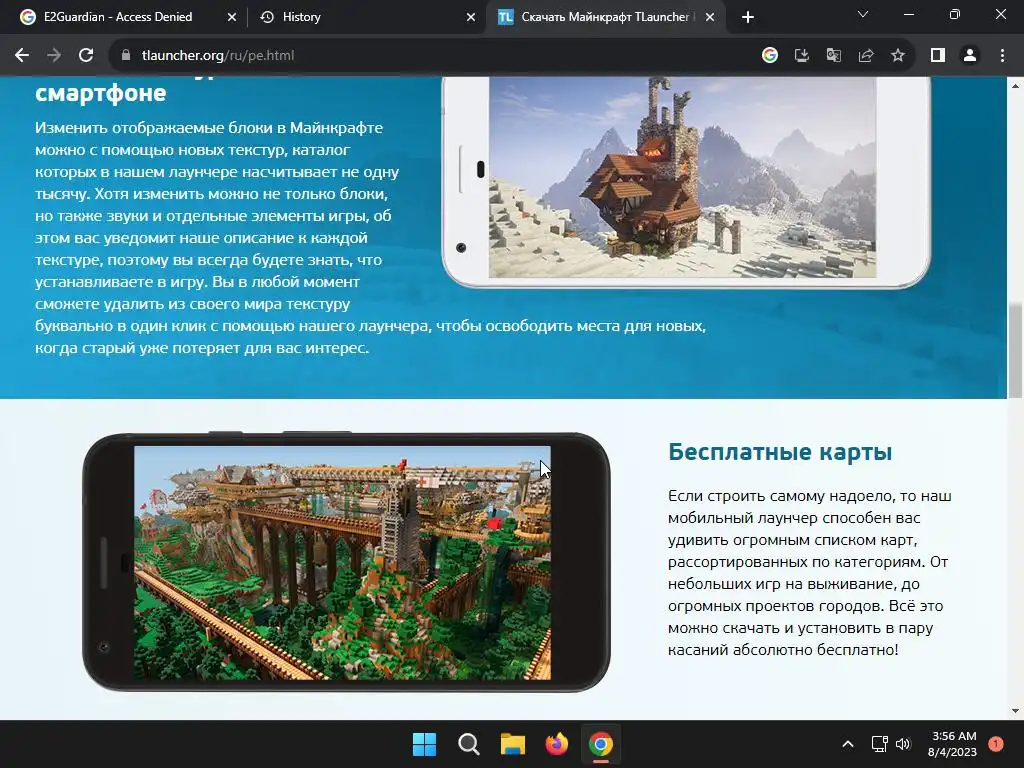Open File Explorer from the taskbar
1024x768 pixels.
tap(513, 744)
